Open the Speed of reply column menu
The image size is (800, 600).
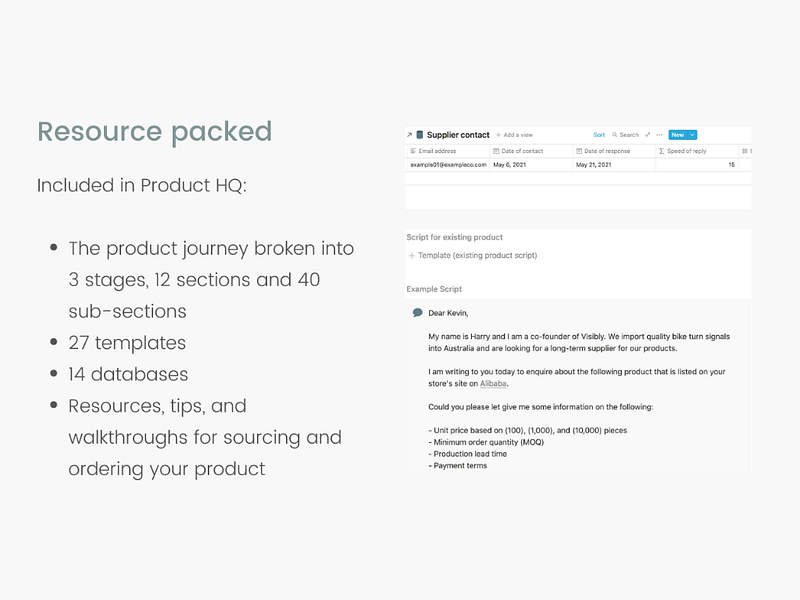686,151
